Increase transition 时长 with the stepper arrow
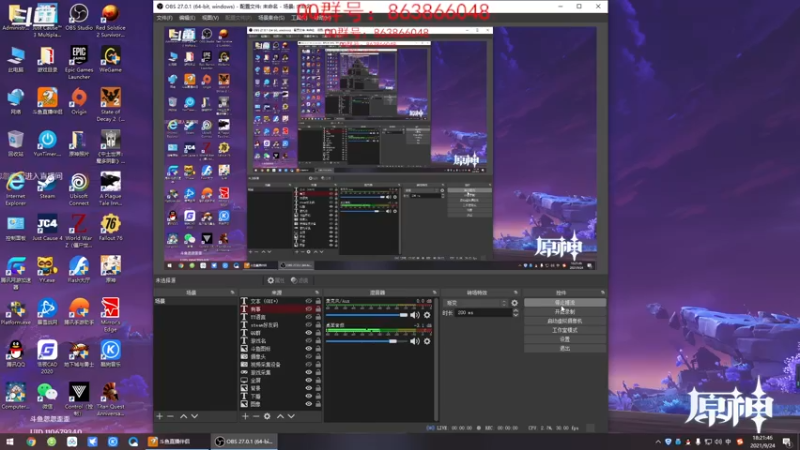Screen dimensions: 800x450 tap(515, 311)
